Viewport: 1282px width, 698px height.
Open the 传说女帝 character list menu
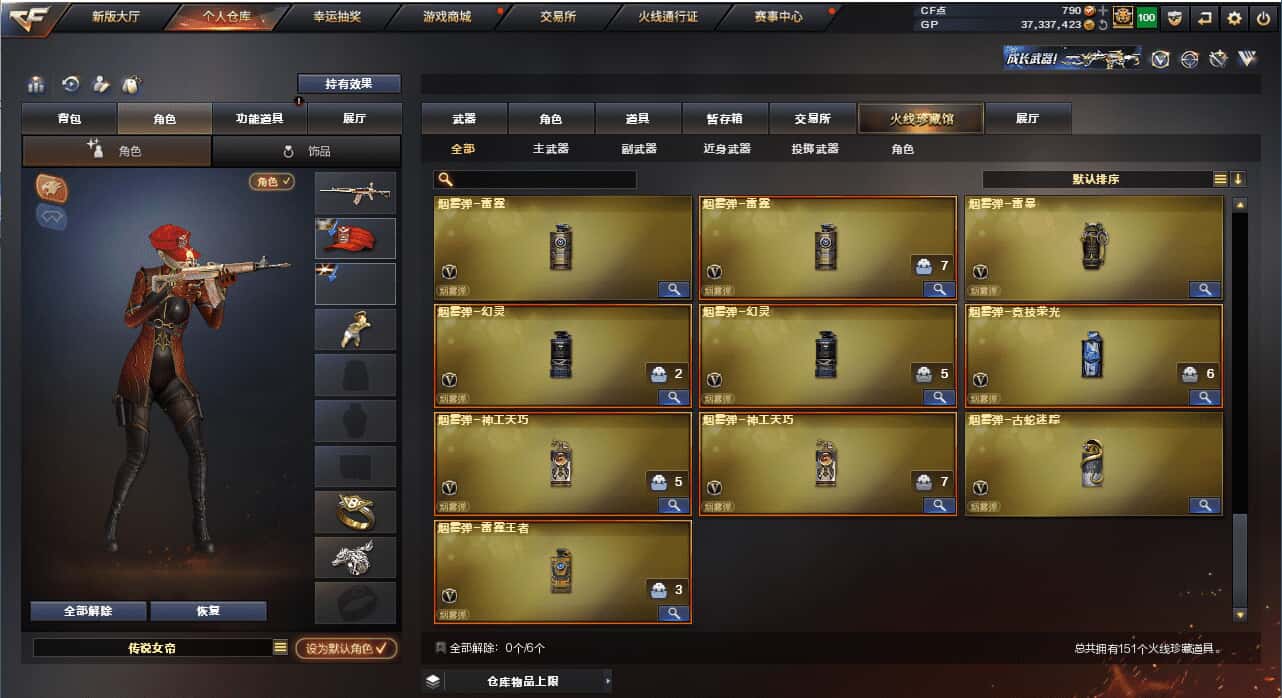coord(280,648)
